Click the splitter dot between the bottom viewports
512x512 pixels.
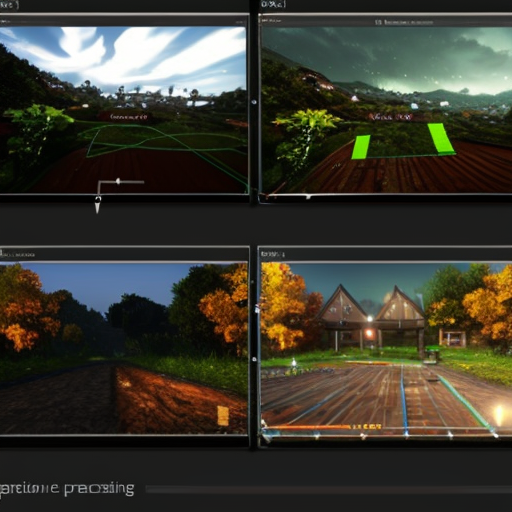click(x=254, y=359)
